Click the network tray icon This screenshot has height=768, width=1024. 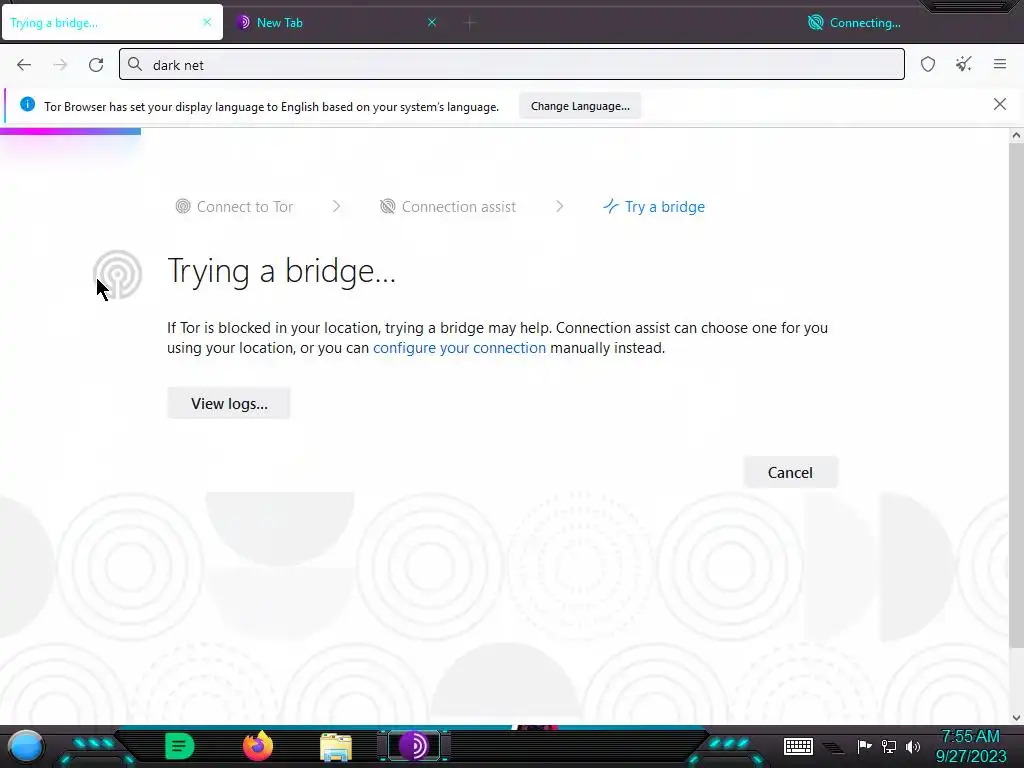coord(889,746)
